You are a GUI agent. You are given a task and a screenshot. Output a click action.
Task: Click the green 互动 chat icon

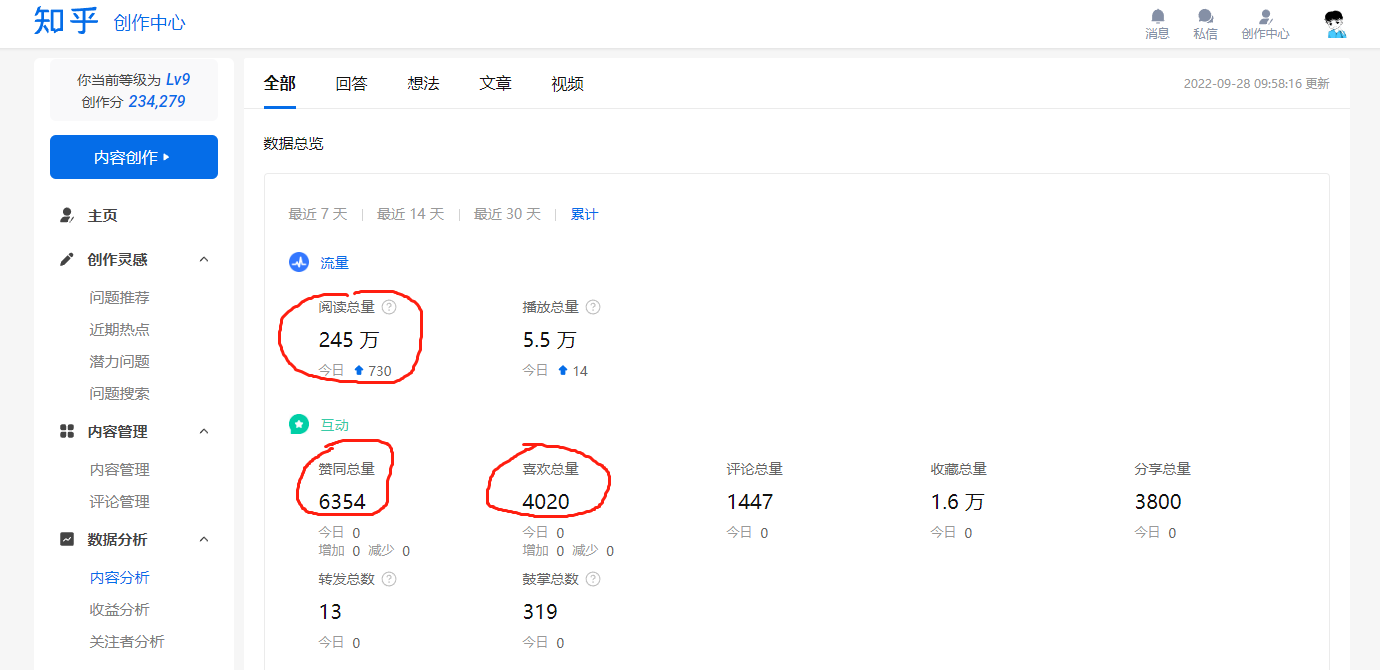[299, 424]
